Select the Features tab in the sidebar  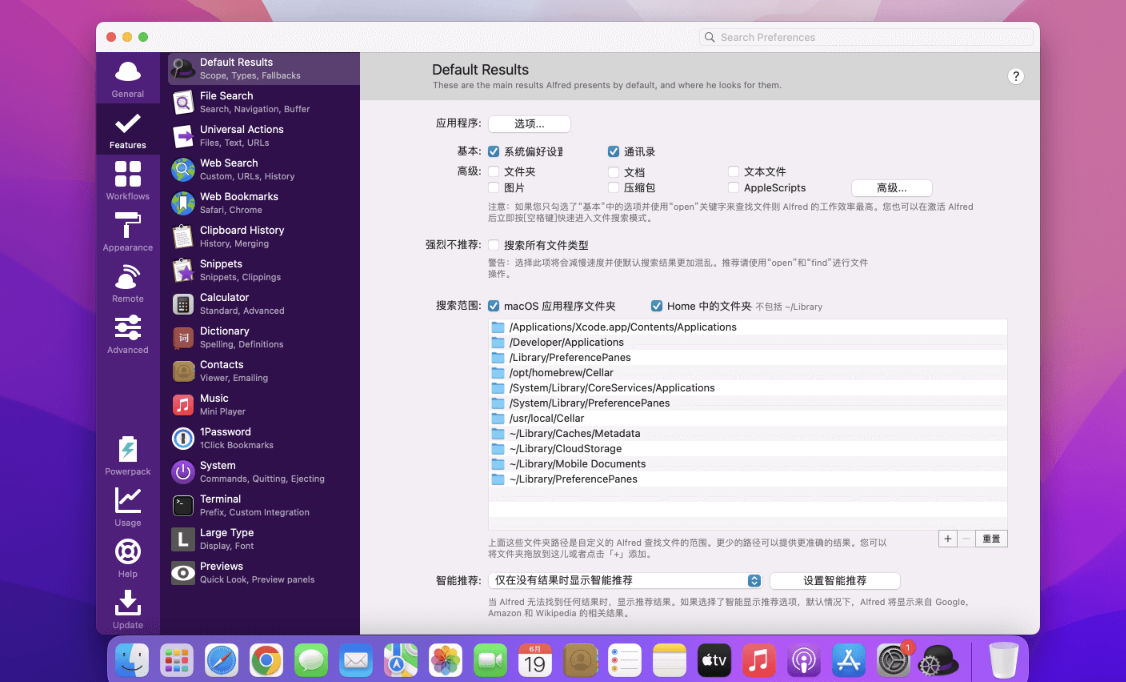[x=128, y=129]
